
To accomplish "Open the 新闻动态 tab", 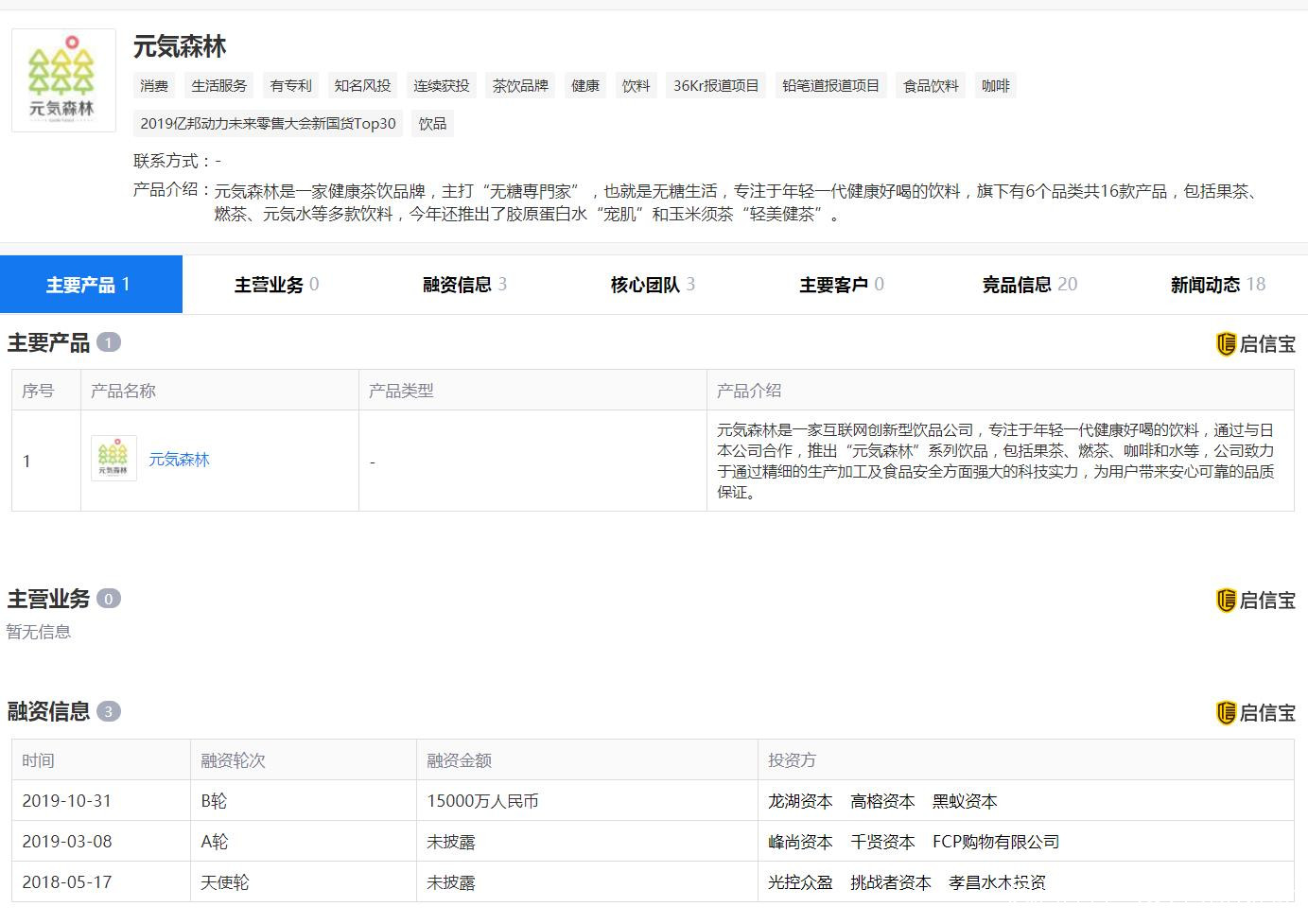I will coord(1217,285).
